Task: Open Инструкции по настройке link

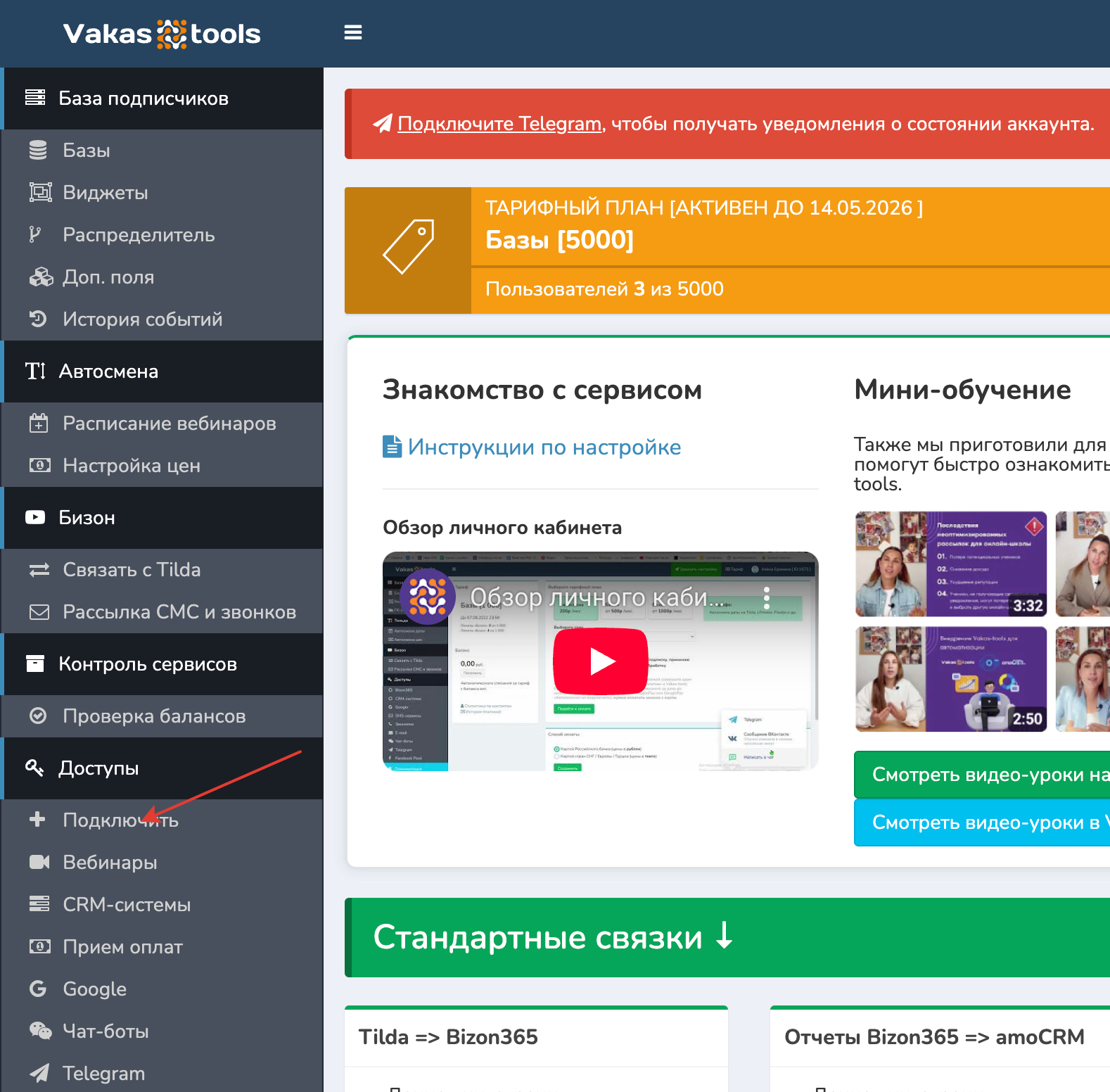Action: (544, 447)
